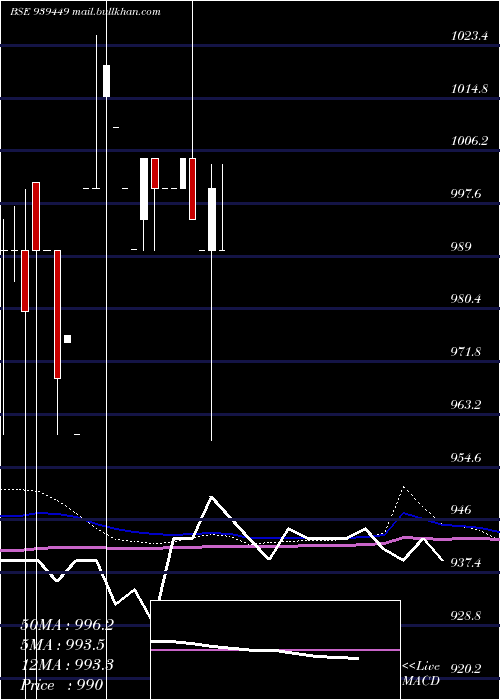Click the 946 price axis label

[x=461, y=509]
